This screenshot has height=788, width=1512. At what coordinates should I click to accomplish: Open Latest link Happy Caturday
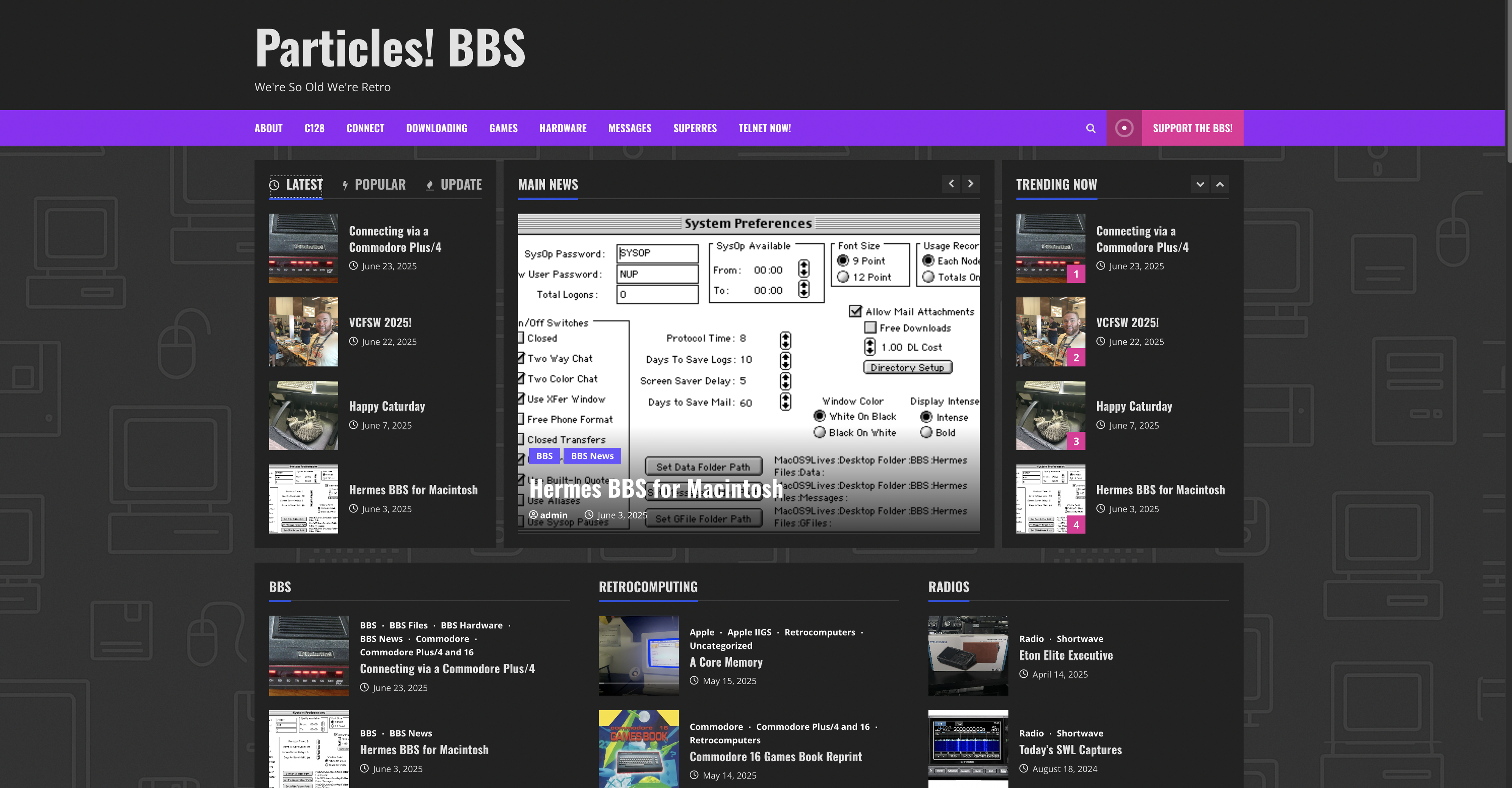click(x=387, y=406)
